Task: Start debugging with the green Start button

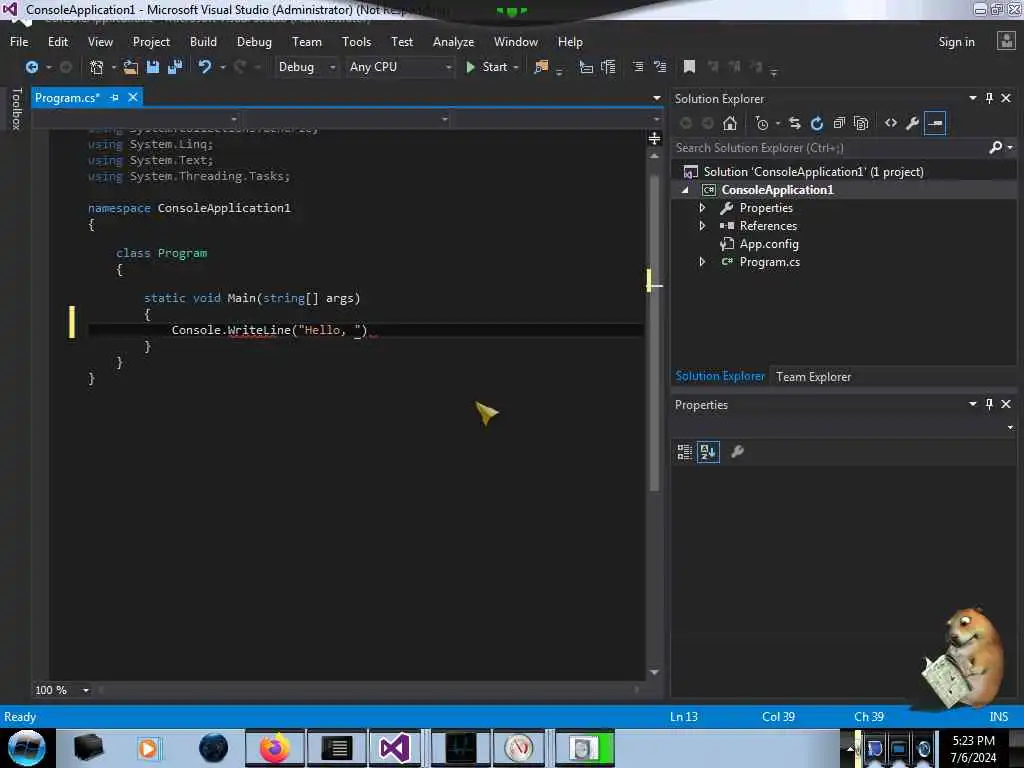Action: pos(488,67)
